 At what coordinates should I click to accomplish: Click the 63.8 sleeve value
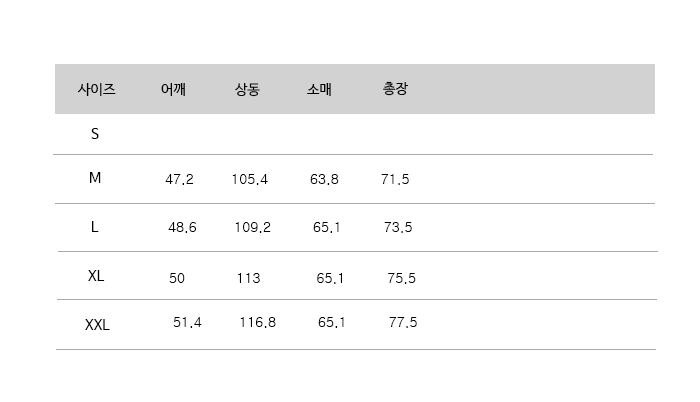pyautogui.click(x=324, y=180)
